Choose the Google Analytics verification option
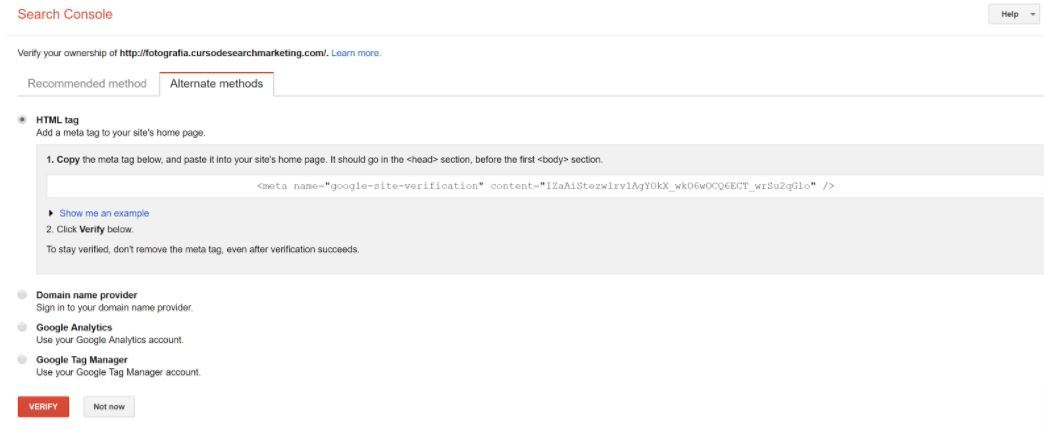Viewport: 1044px width, 430px height. 23,327
